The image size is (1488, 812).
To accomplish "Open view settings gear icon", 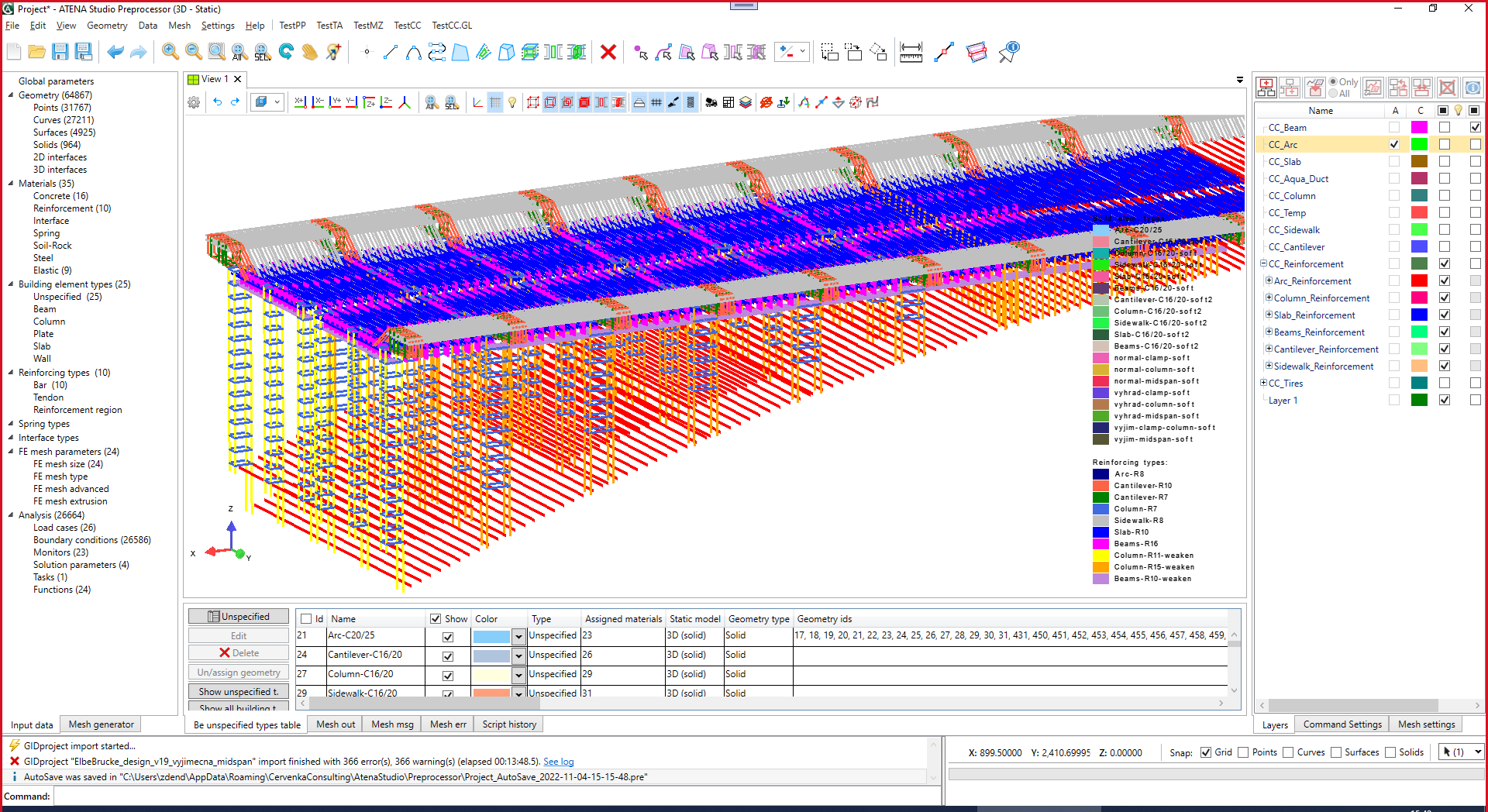I will pos(194,102).
